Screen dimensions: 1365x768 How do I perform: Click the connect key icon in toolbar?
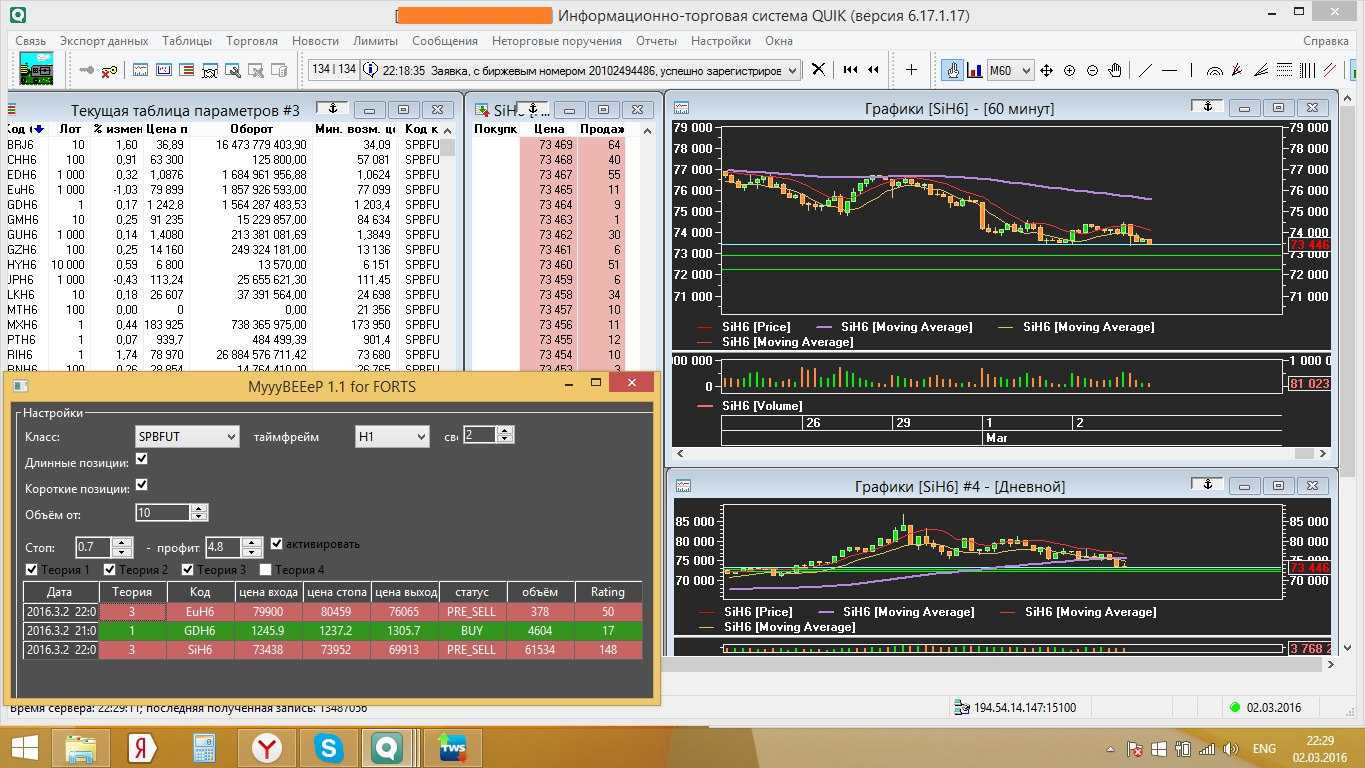tap(87, 70)
